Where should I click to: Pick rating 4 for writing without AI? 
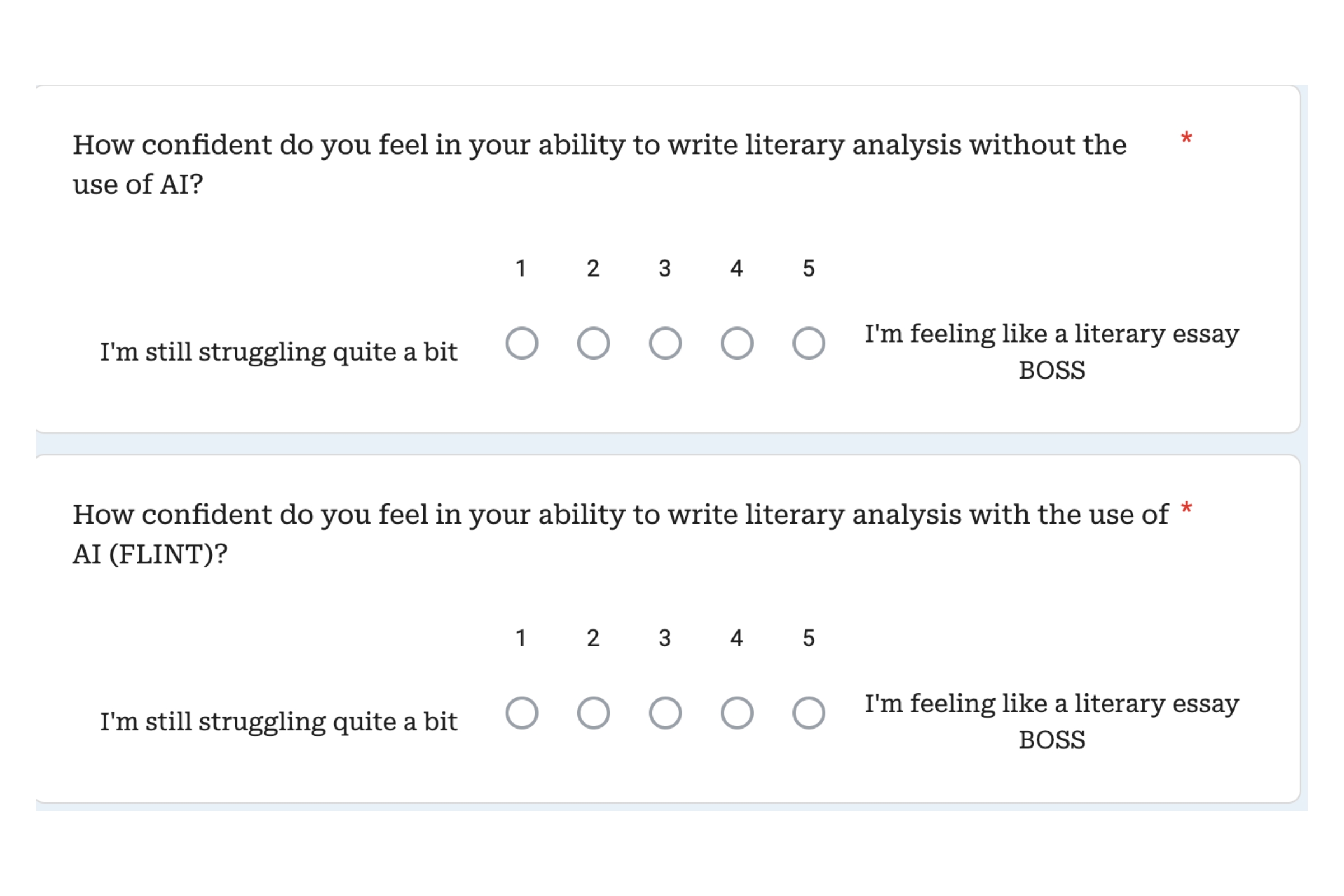coord(736,343)
